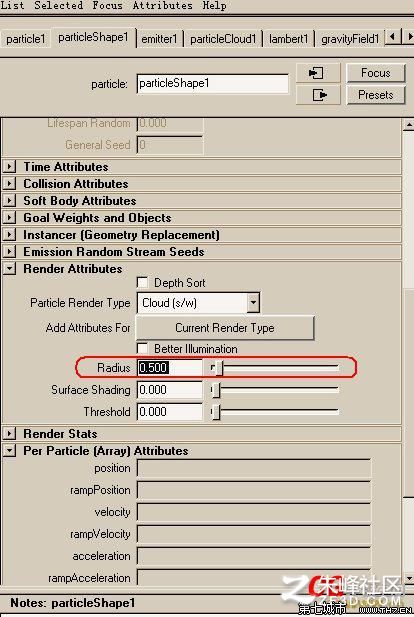Click the Radius slider handle
This screenshot has width=414, height=617.
(x=219, y=368)
